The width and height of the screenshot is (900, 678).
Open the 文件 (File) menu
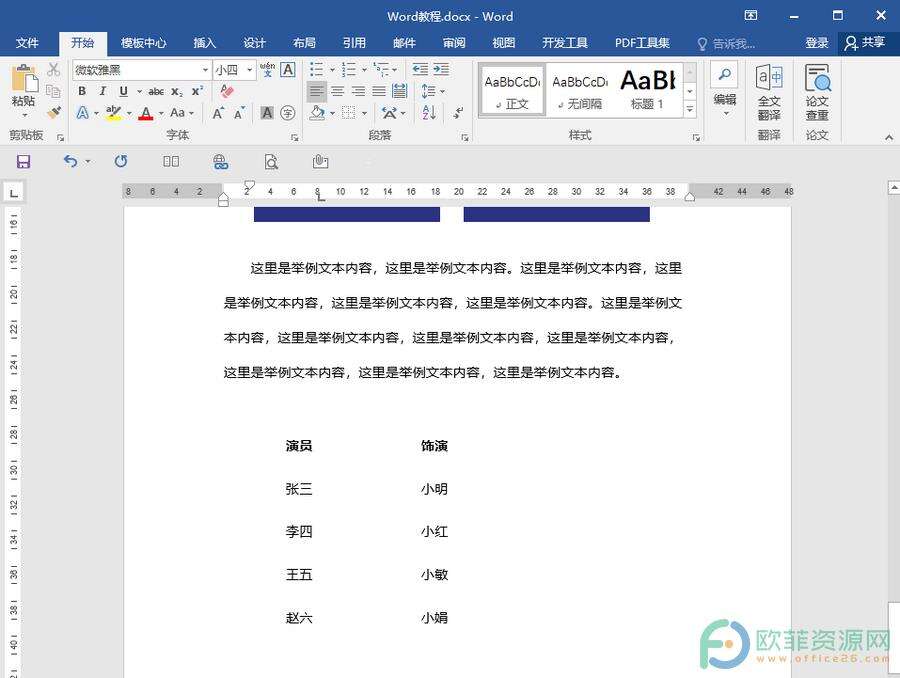pyautogui.click(x=27, y=43)
